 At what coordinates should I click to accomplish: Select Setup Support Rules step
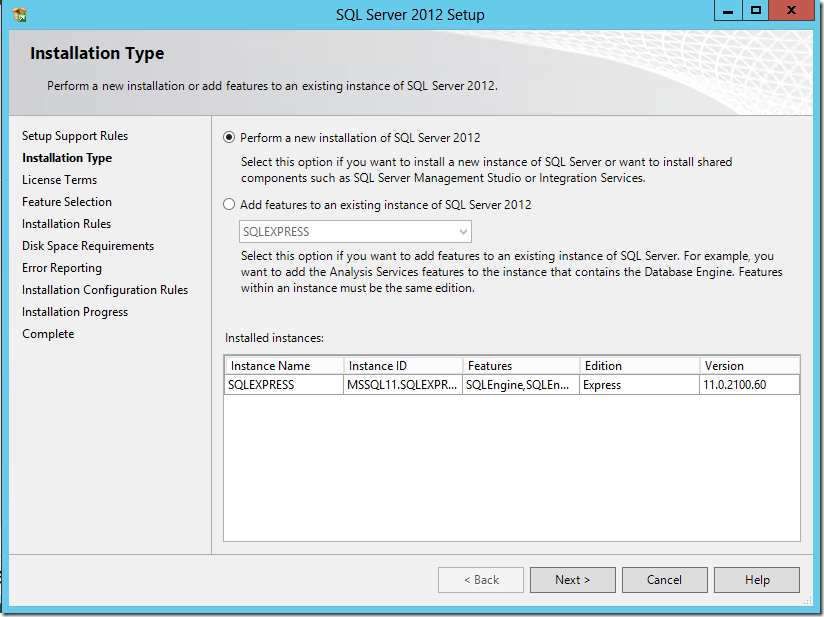(x=75, y=136)
